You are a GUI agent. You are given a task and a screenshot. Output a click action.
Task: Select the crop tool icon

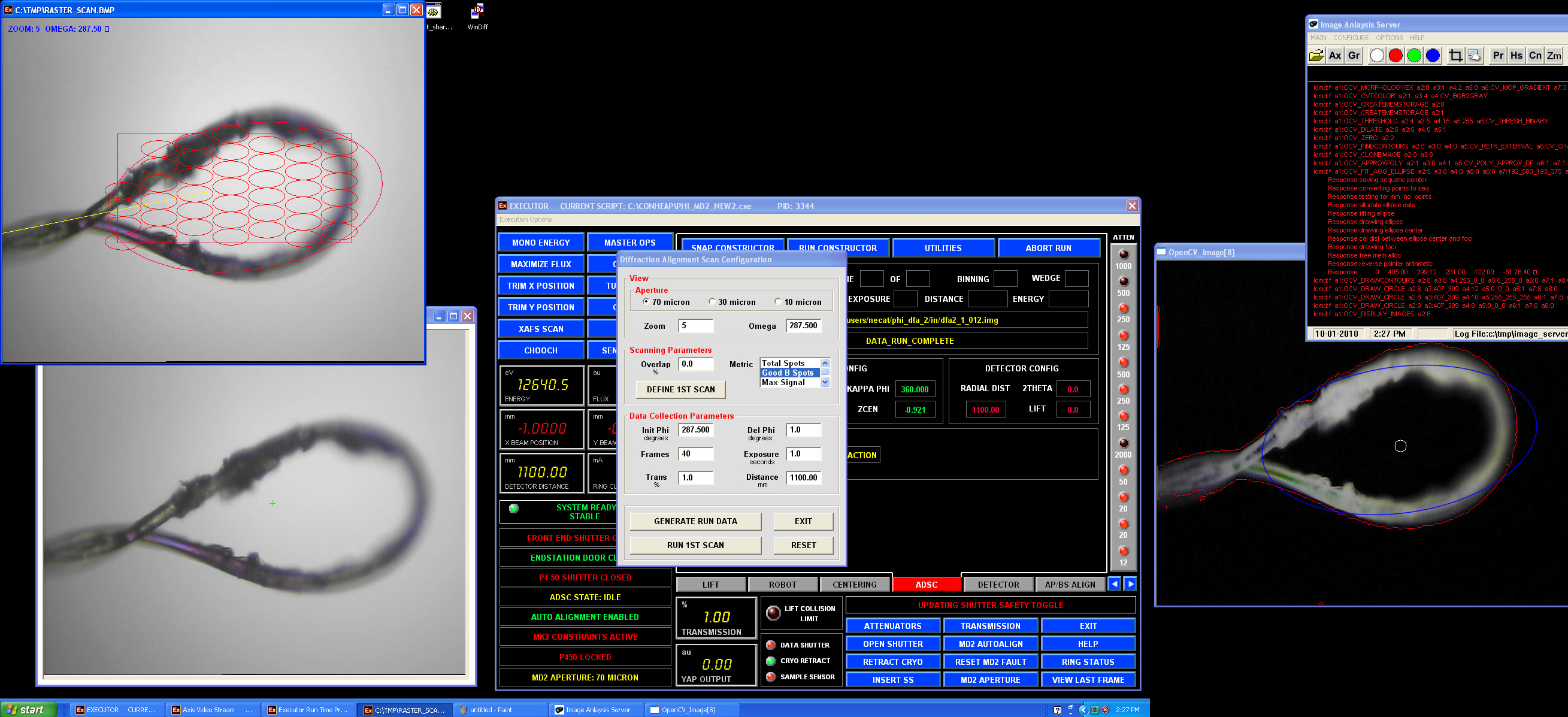coord(1455,55)
